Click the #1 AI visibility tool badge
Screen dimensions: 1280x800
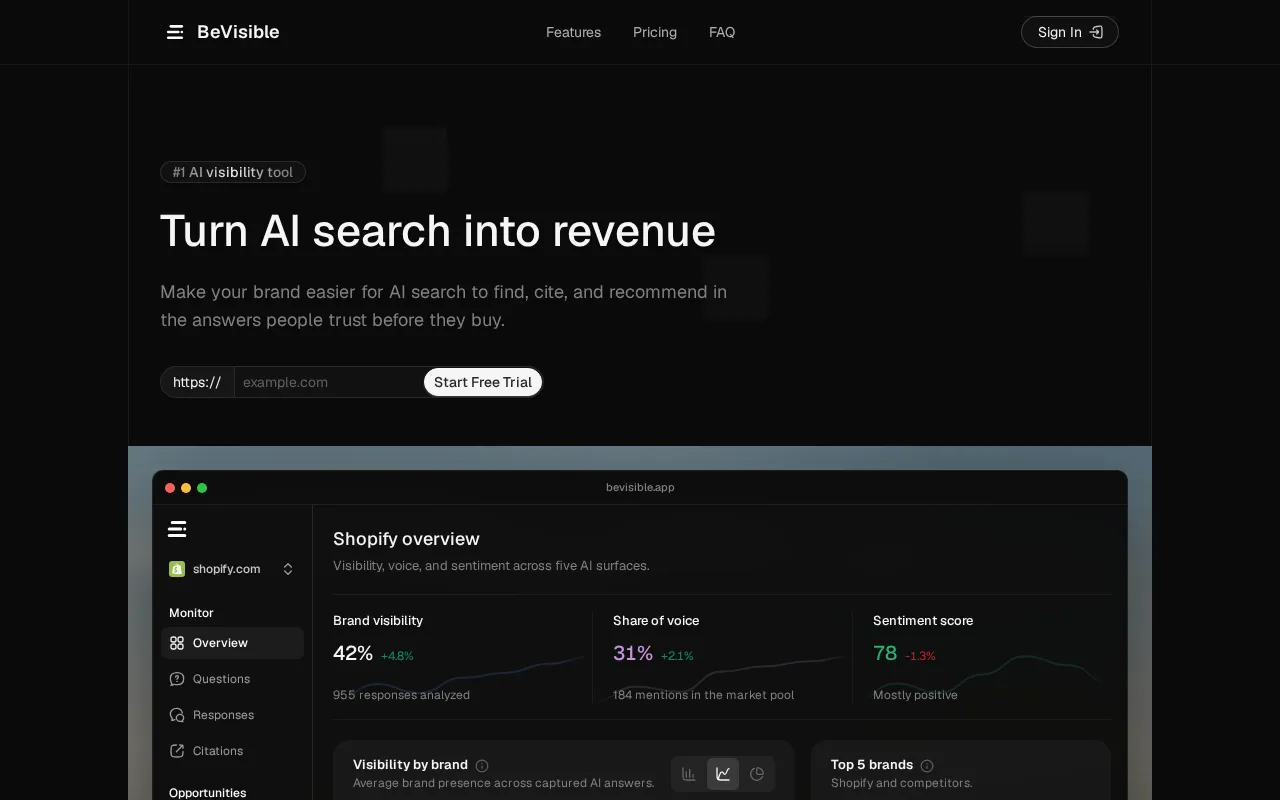click(x=233, y=172)
